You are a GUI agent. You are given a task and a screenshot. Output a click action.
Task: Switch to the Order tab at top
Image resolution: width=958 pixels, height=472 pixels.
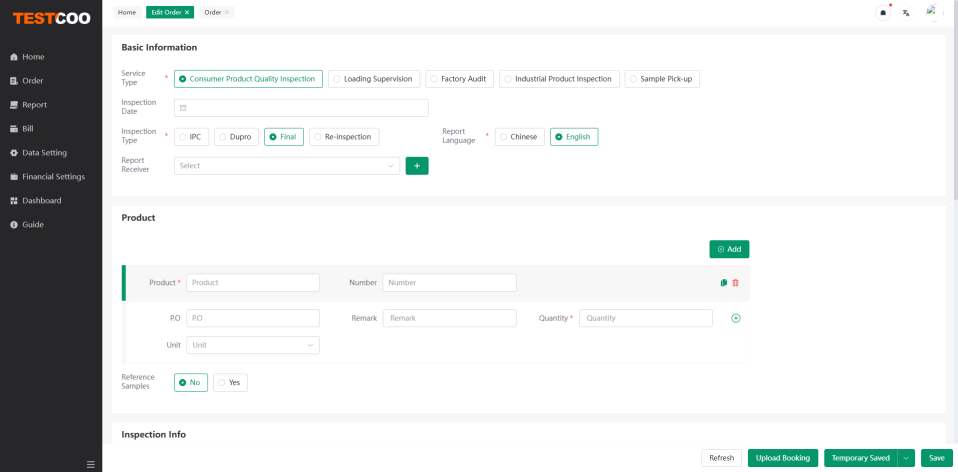(x=213, y=12)
